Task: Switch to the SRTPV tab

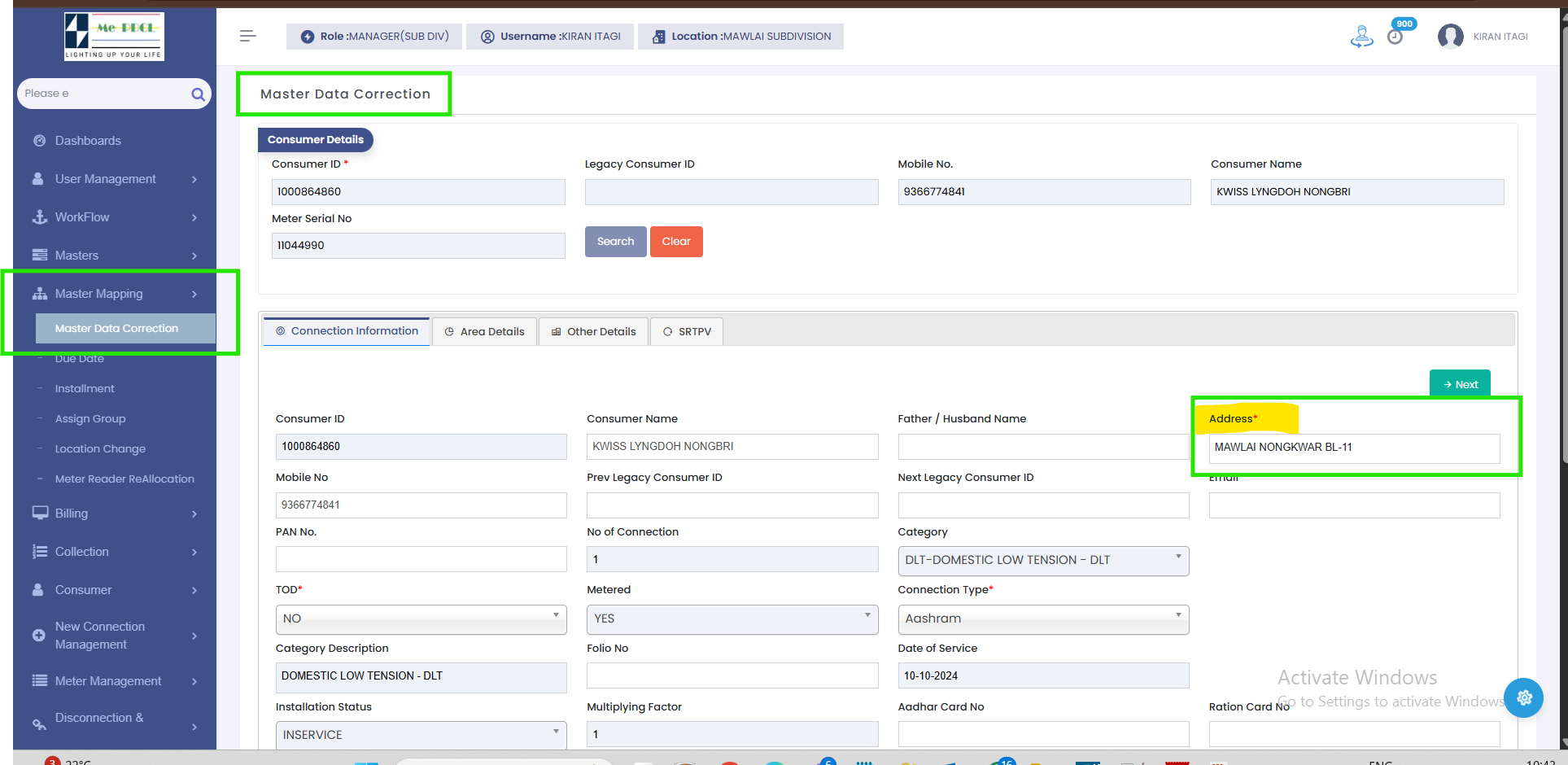Action: 687,331
